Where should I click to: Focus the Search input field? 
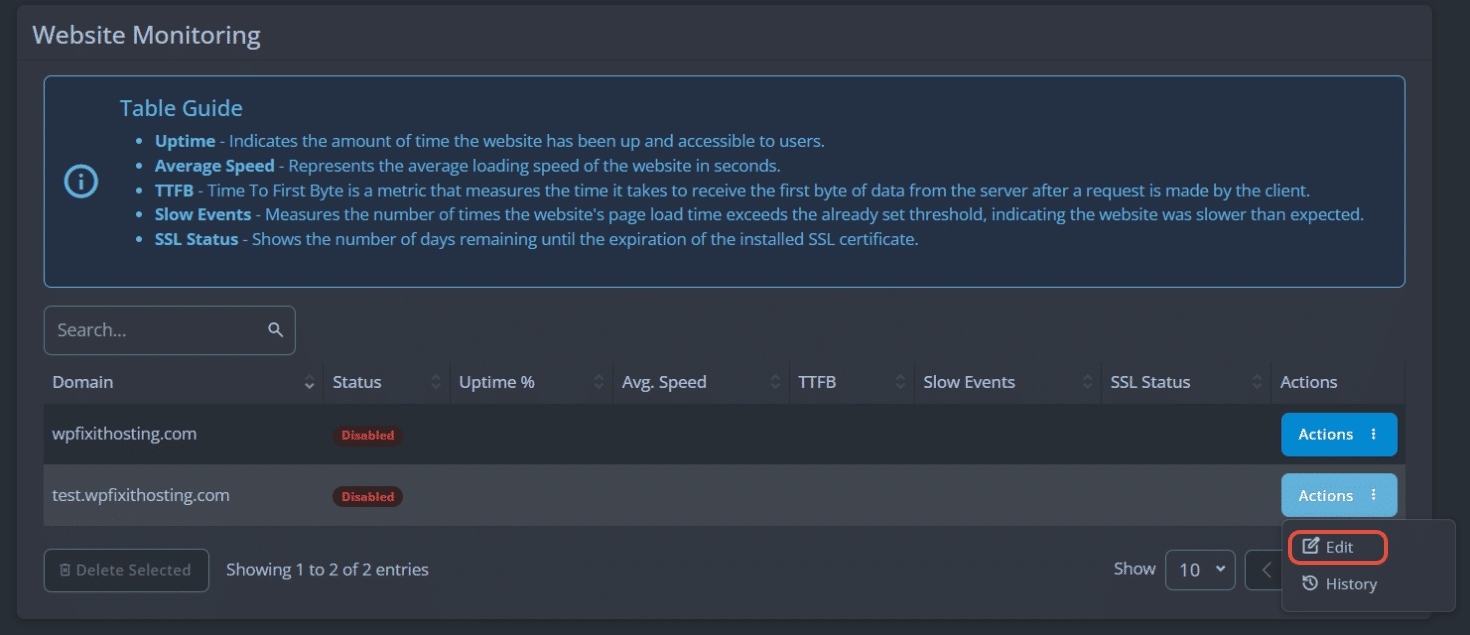click(169, 330)
